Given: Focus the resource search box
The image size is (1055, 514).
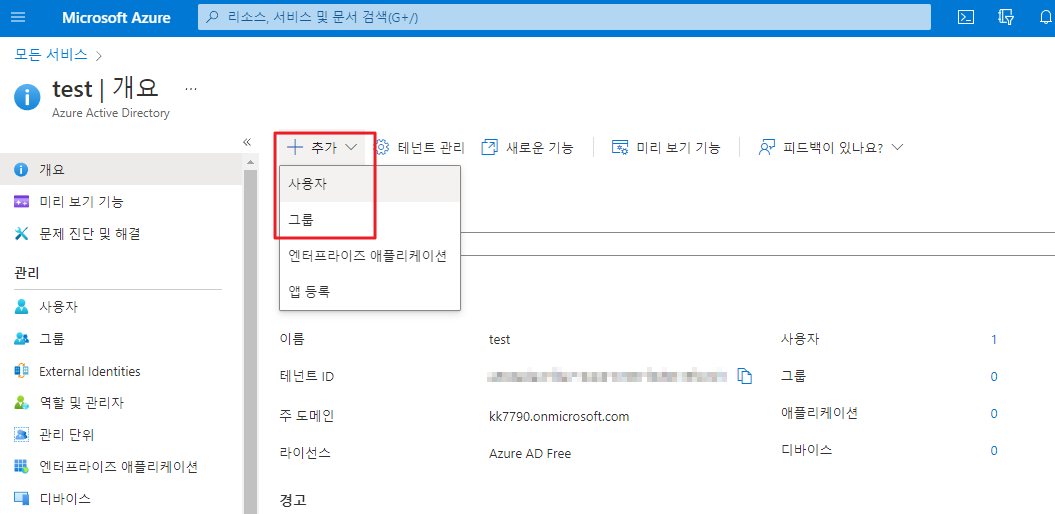Looking at the screenshot, I should click(564, 17).
